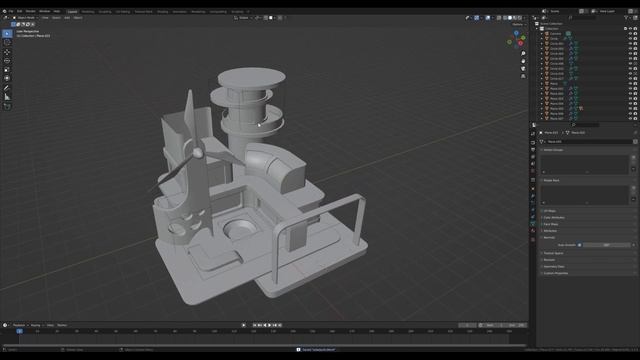Image resolution: width=640 pixels, height=360 pixels.
Task: Click the XYZ navigation gizmo in the viewport
Action: 517,39
